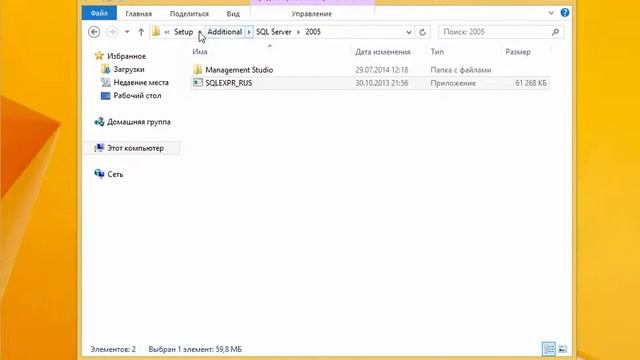The width and height of the screenshot is (640, 360).
Task: Switch to details view icon in status bar
Action: tap(549, 349)
